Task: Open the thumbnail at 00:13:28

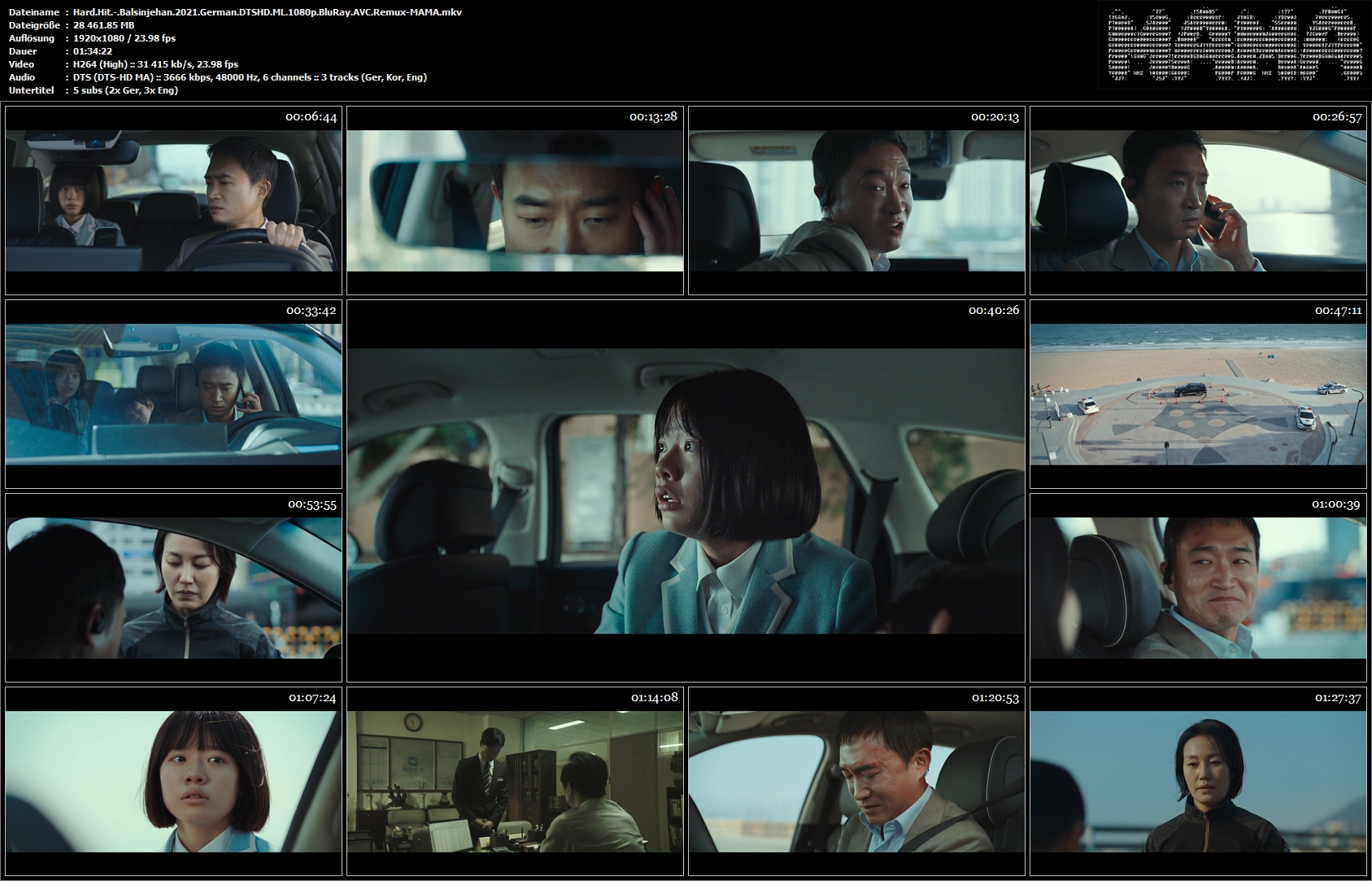Action: pos(515,200)
